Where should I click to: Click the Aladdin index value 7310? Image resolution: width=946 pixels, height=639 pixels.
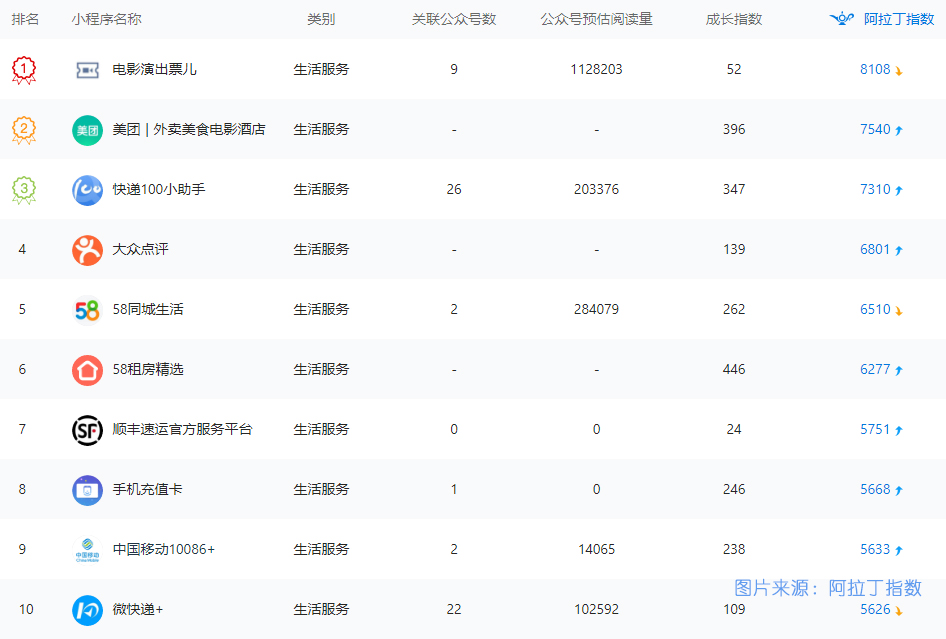(x=875, y=189)
